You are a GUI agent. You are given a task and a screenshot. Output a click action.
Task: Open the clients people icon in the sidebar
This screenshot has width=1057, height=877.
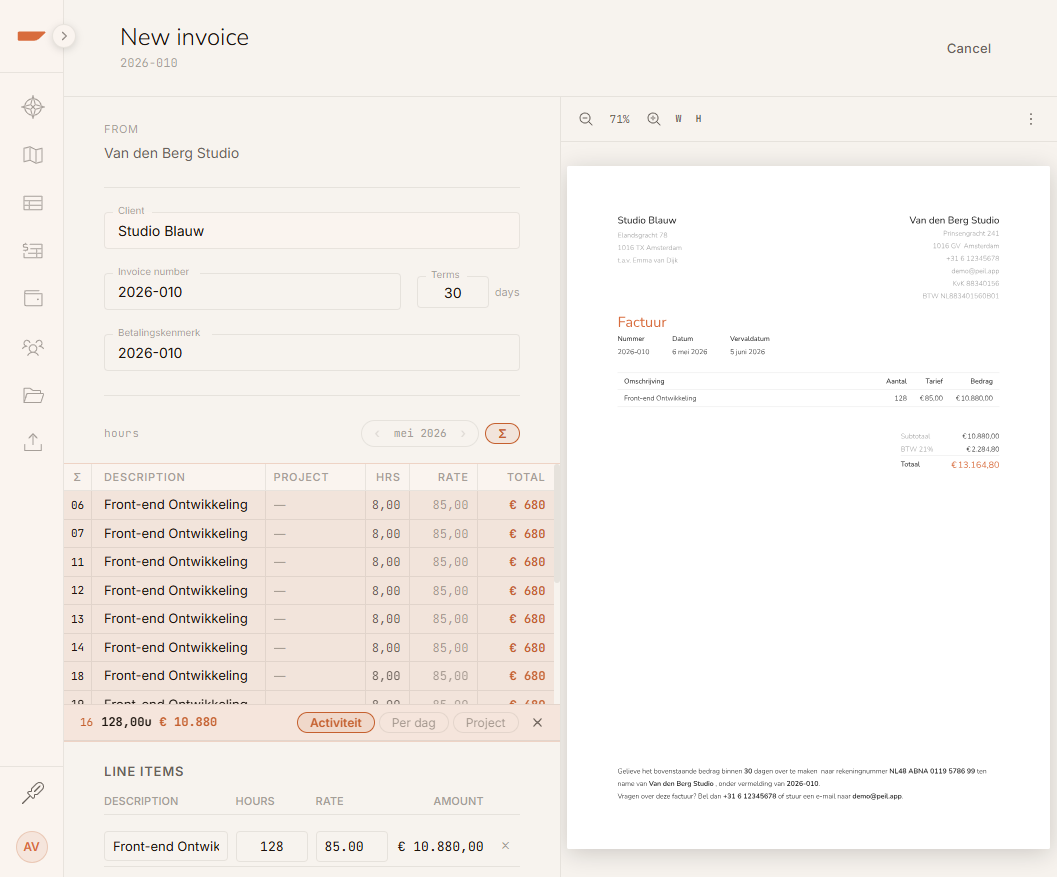32,346
